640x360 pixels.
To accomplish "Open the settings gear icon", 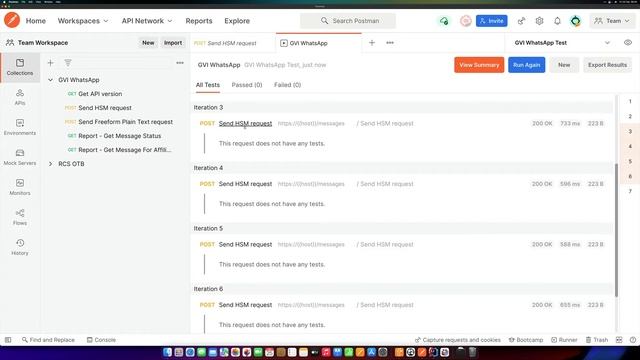I will click(539, 21).
